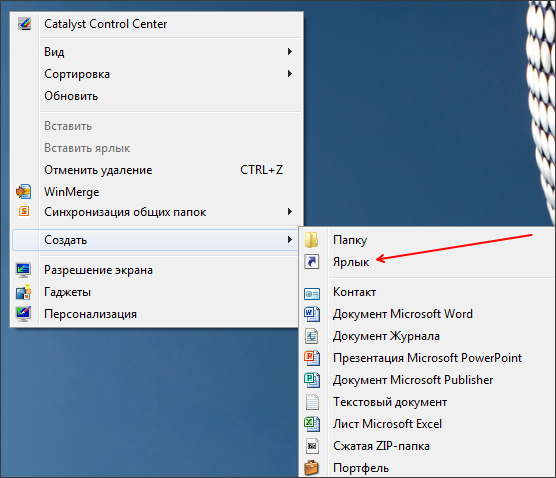
Task: Click the WinMerge icon
Action: coord(23,192)
